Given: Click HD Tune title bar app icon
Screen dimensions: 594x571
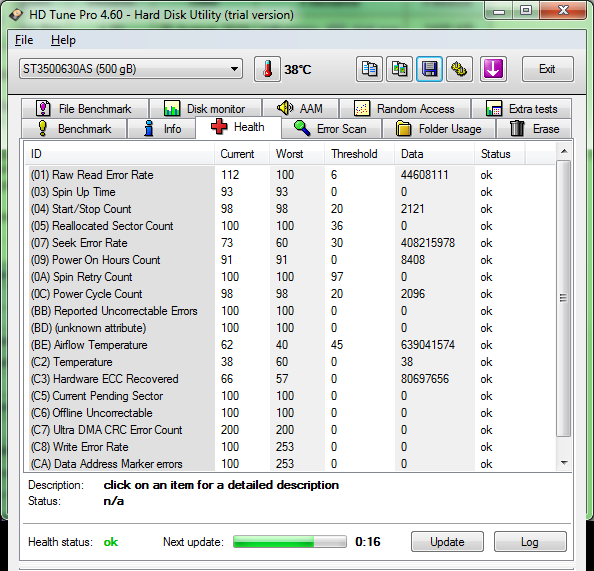Looking at the screenshot, I should tap(16, 15).
